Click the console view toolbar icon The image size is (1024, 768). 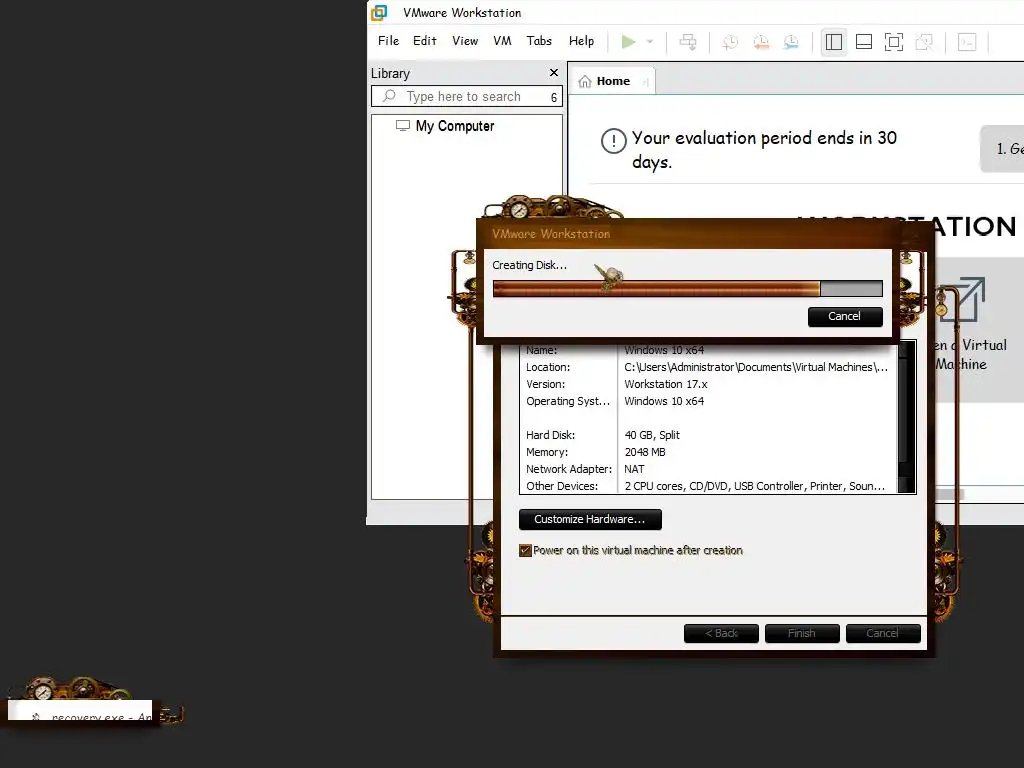[967, 42]
